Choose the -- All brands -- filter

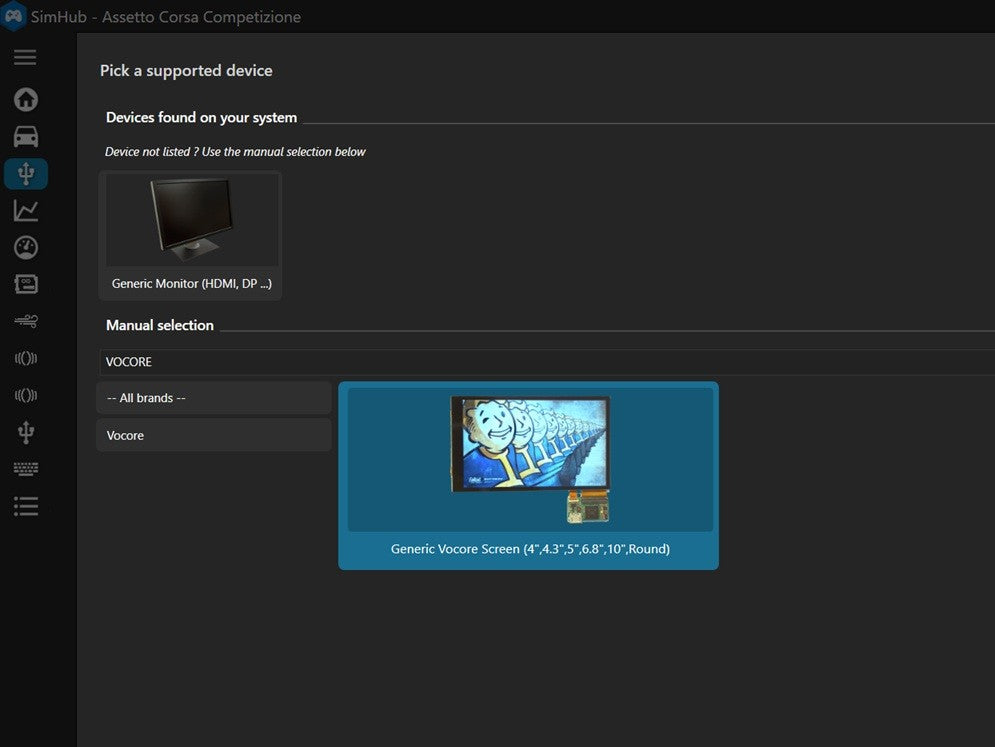click(x=214, y=398)
